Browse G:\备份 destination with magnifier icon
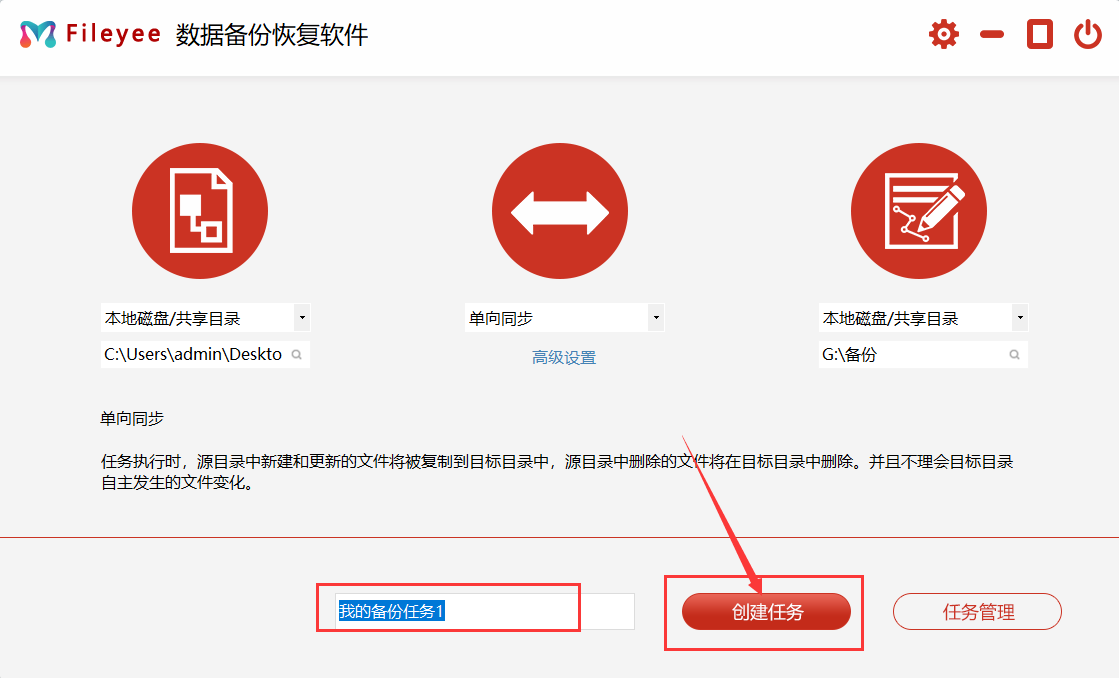The height and width of the screenshot is (678, 1119). [1014, 355]
